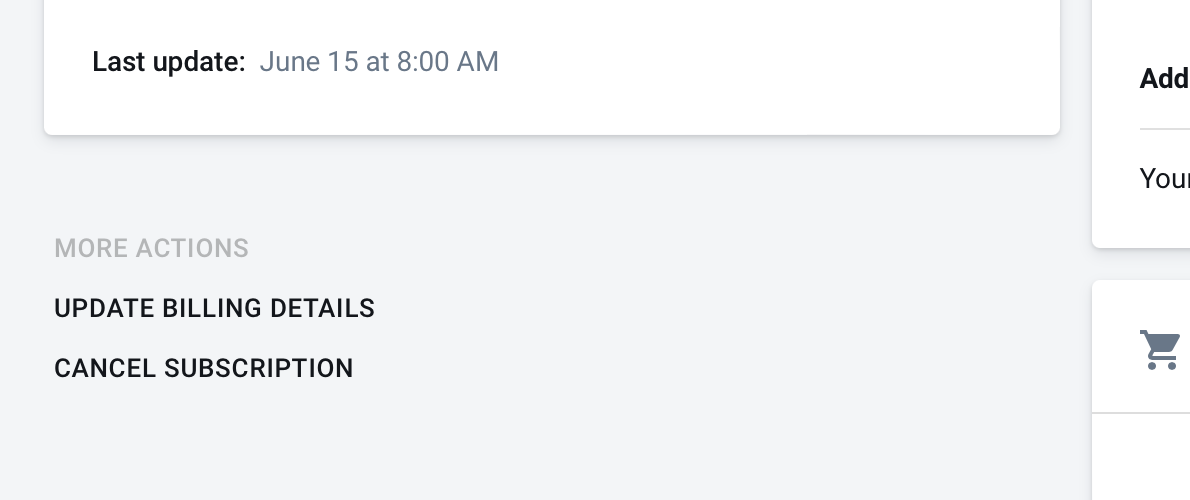Screen dimensions: 1190x500
Task: Click the divider line under the 'Add' heading
Action: click(1164, 129)
